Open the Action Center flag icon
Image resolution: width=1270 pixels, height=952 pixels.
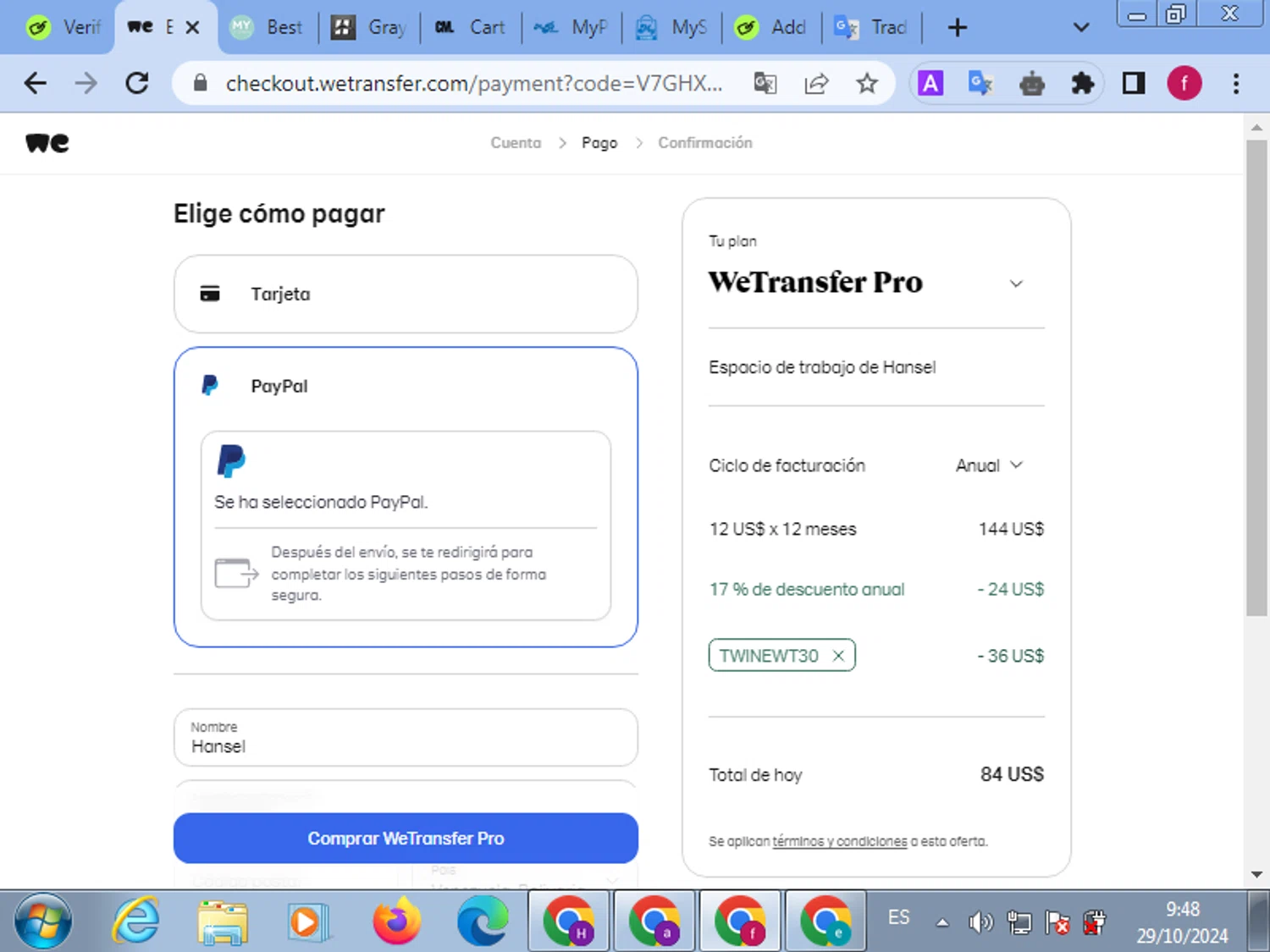click(x=1057, y=922)
